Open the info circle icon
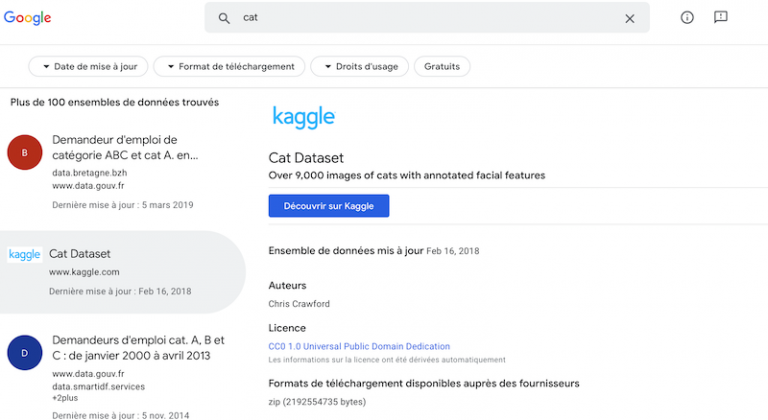Screen dimensions: 768x420 coord(687,18)
